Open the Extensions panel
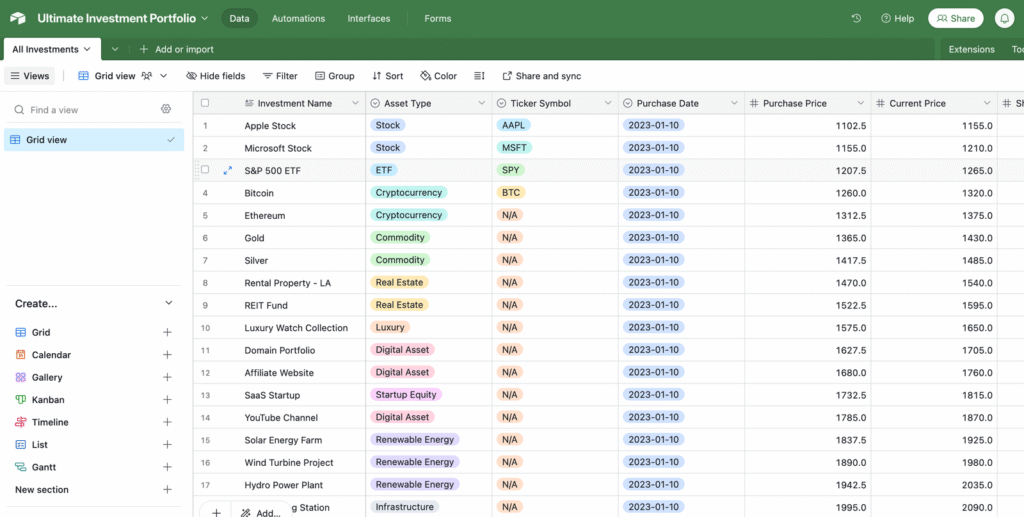The height and width of the screenshot is (517, 1024). point(971,49)
